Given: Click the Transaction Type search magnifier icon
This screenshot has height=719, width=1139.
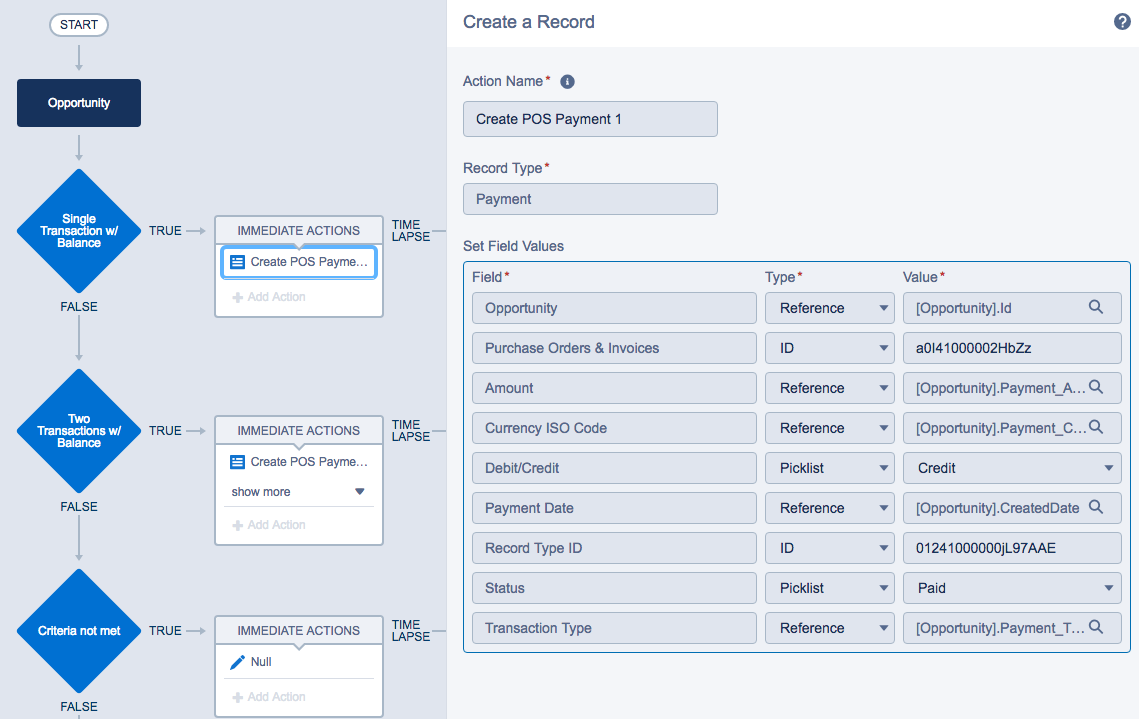Looking at the screenshot, I should (1096, 628).
